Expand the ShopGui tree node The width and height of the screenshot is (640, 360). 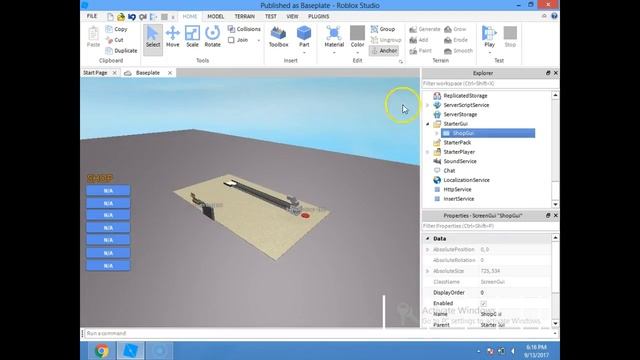[436, 133]
